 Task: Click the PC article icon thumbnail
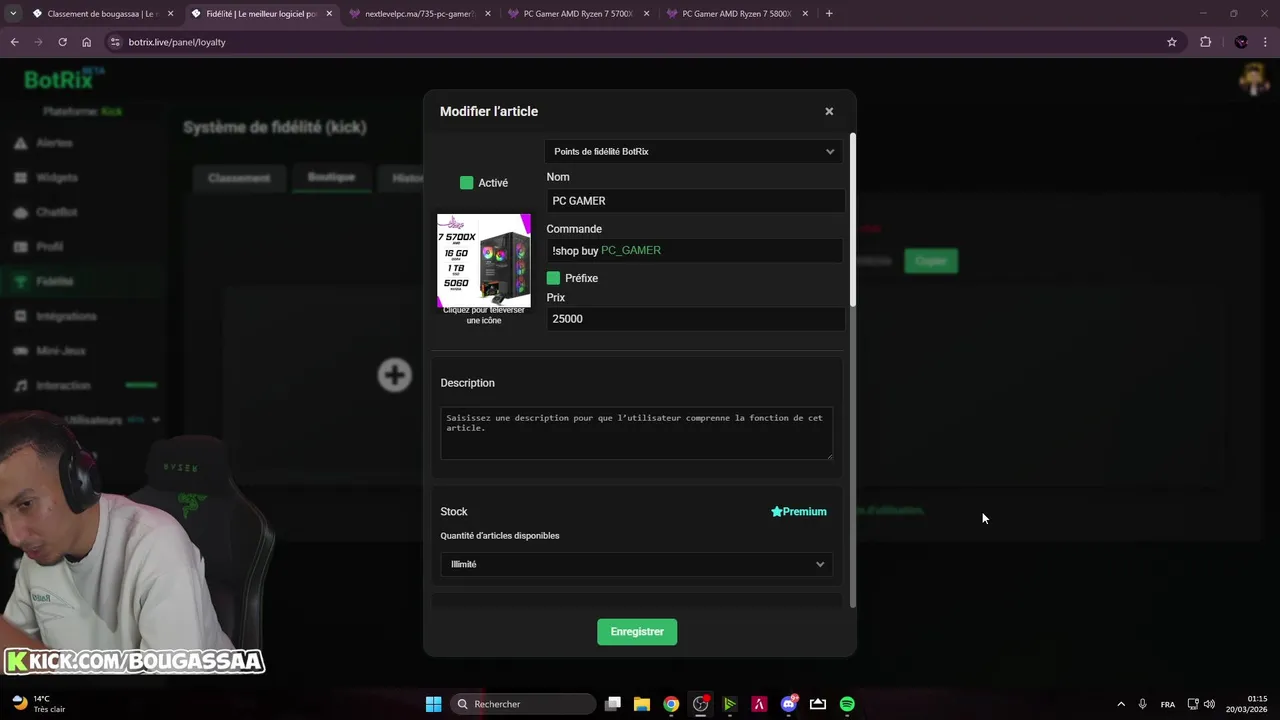coord(484,260)
